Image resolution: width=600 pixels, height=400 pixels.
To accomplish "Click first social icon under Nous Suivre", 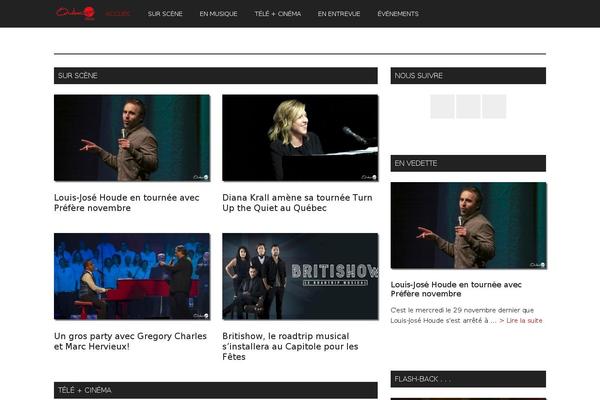I will (x=442, y=106).
